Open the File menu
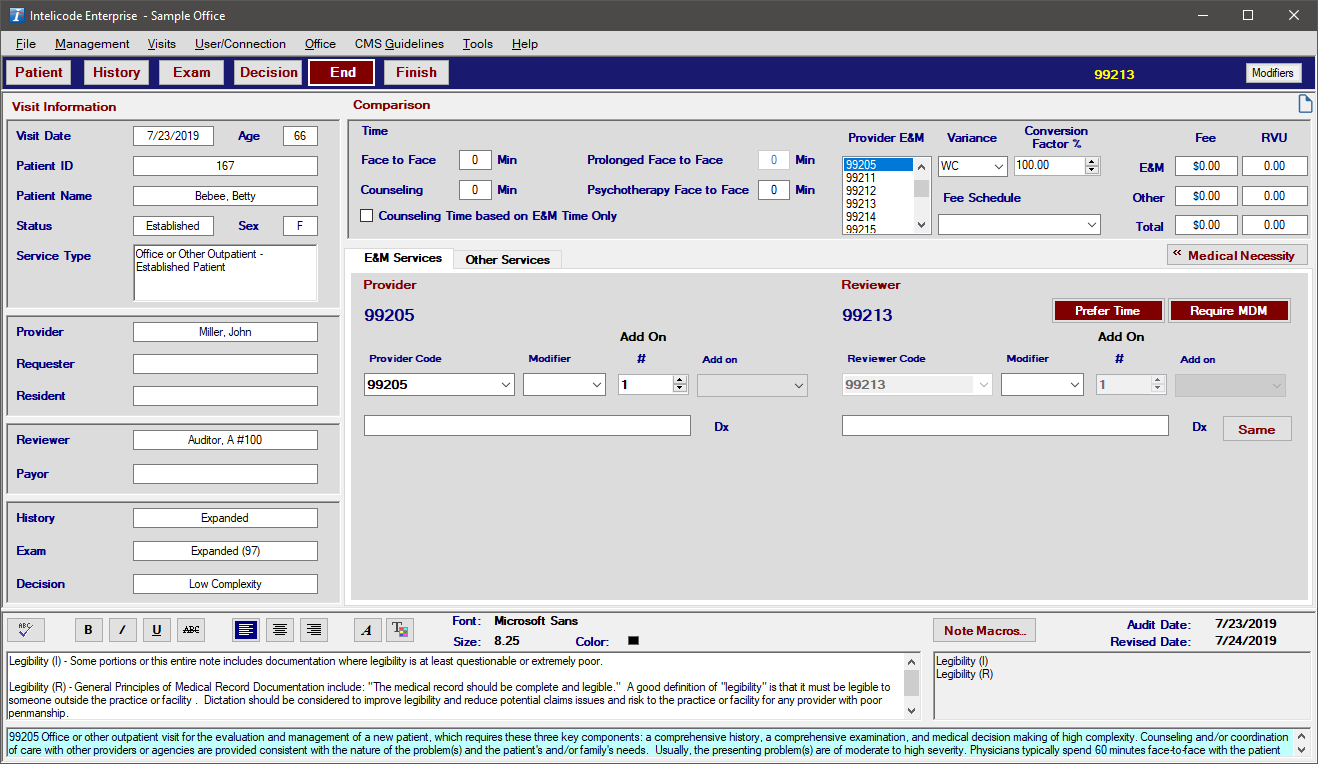This screenshot has width=1318, height=764. [26, 44]
